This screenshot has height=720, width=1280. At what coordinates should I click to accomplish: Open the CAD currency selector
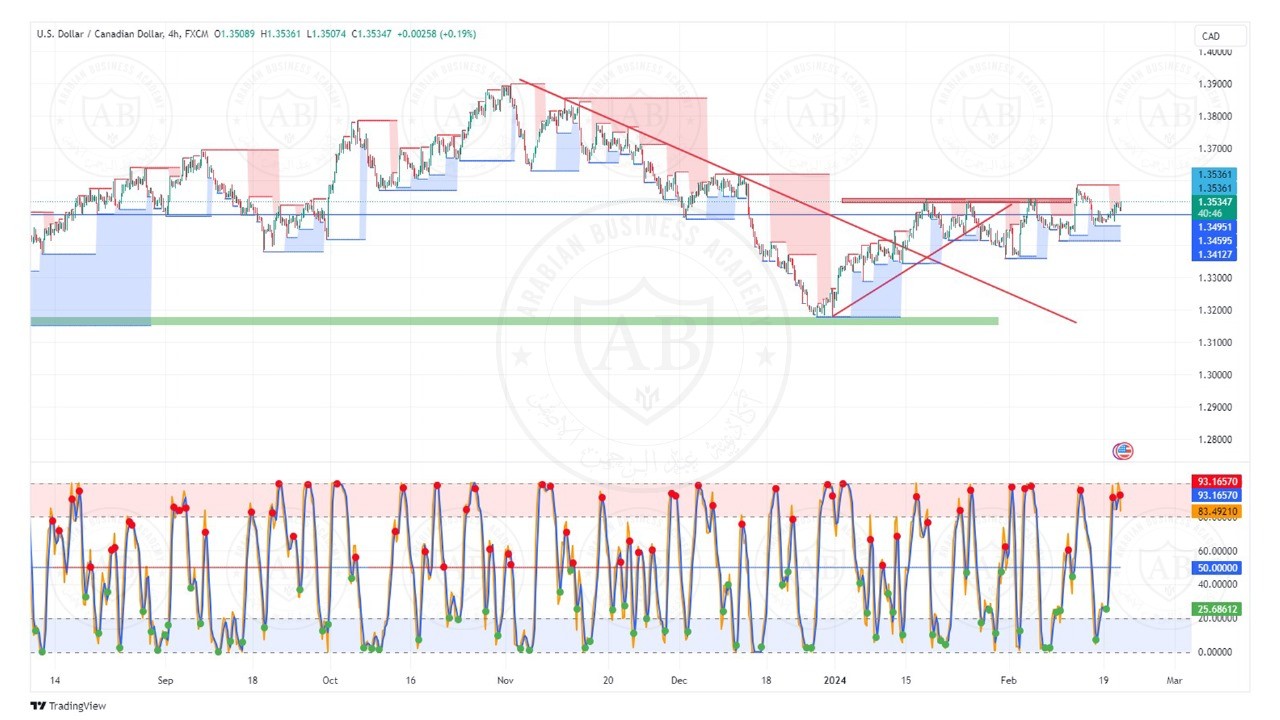1221,37
